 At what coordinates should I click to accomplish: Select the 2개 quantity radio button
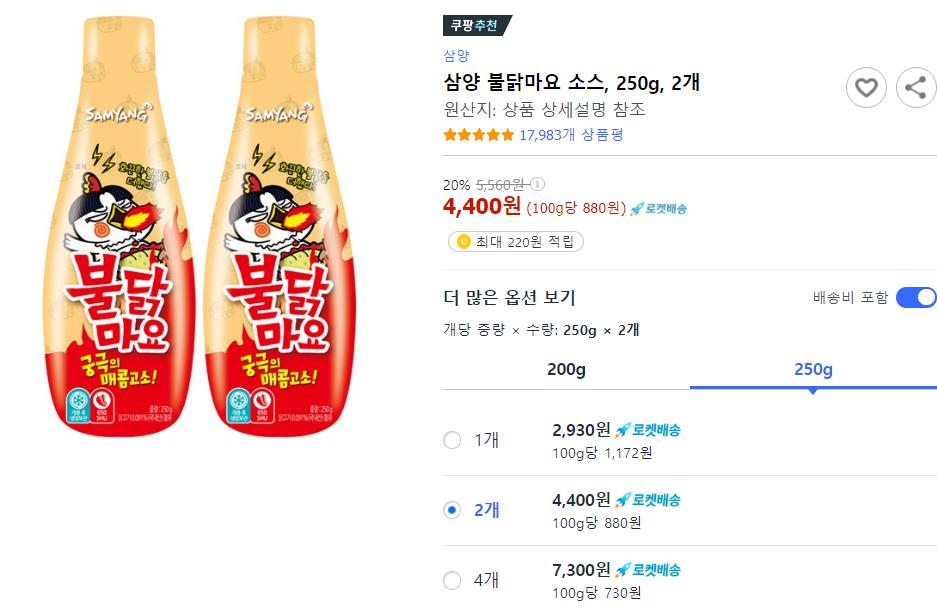452,510
